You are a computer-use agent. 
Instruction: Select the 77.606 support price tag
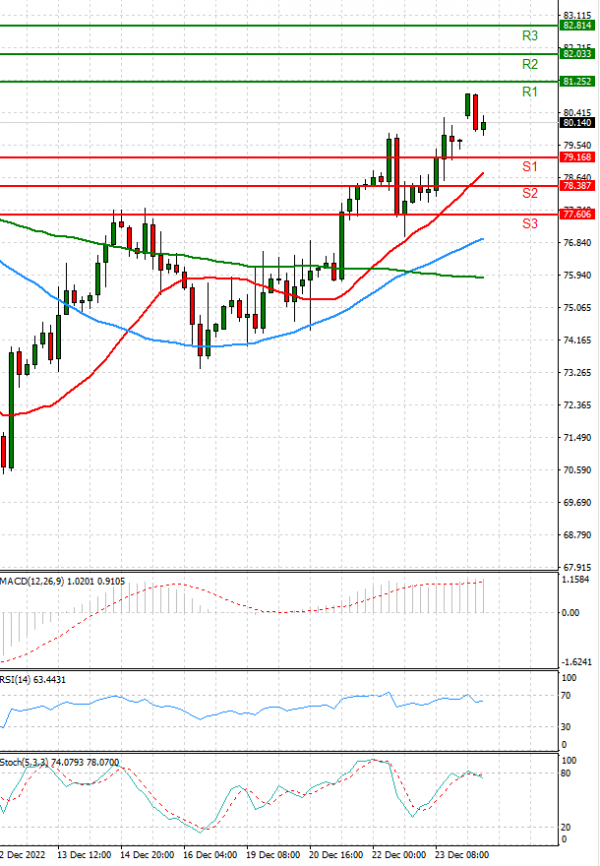coord(577,214)
